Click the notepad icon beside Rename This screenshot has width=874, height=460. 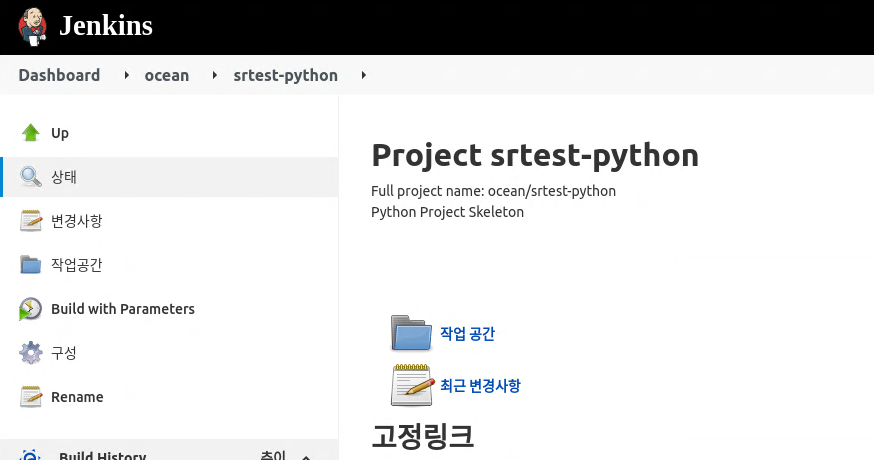(31, 397)
